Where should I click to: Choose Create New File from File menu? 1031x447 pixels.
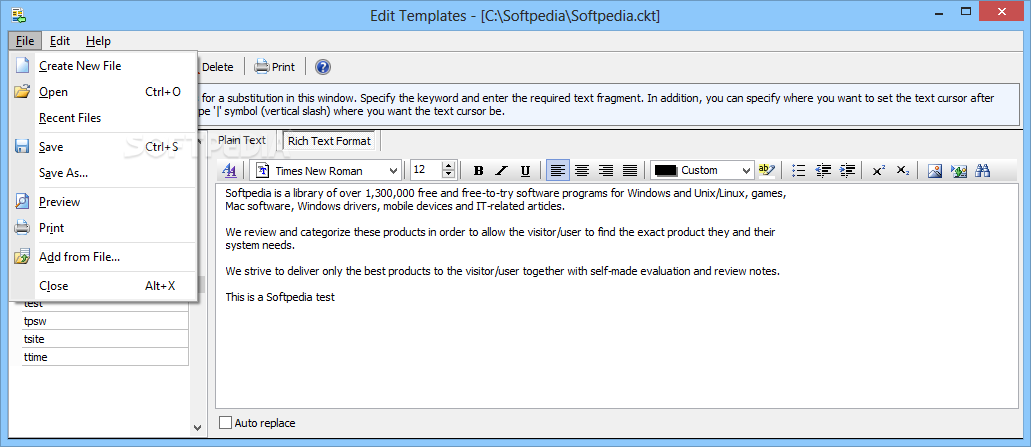(x=104, y=66)
